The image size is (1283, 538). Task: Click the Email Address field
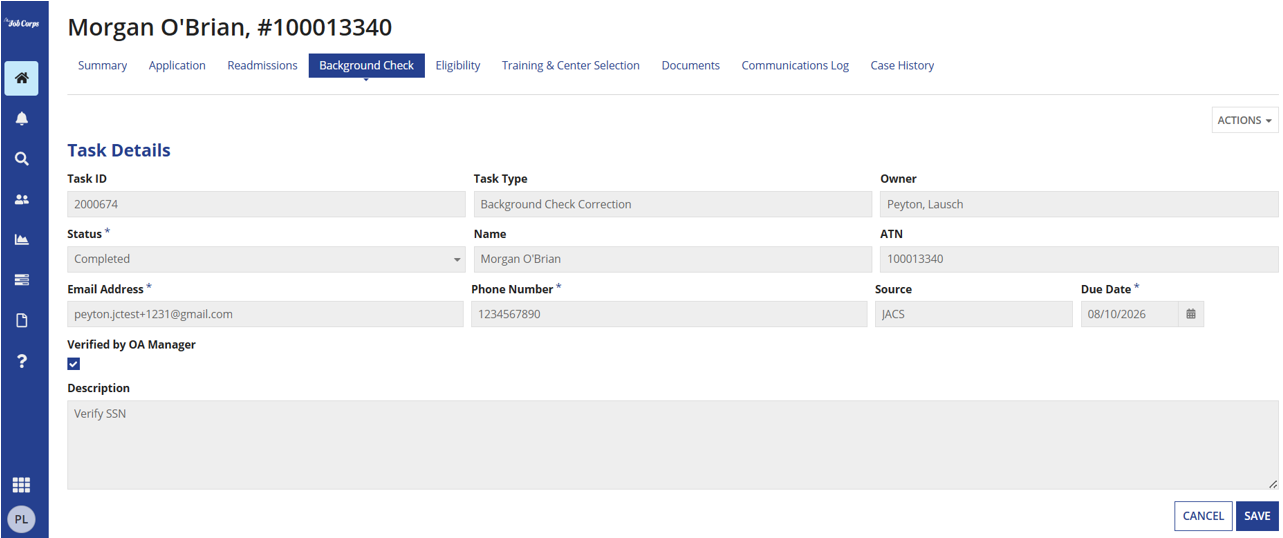(x=265, y=314)
